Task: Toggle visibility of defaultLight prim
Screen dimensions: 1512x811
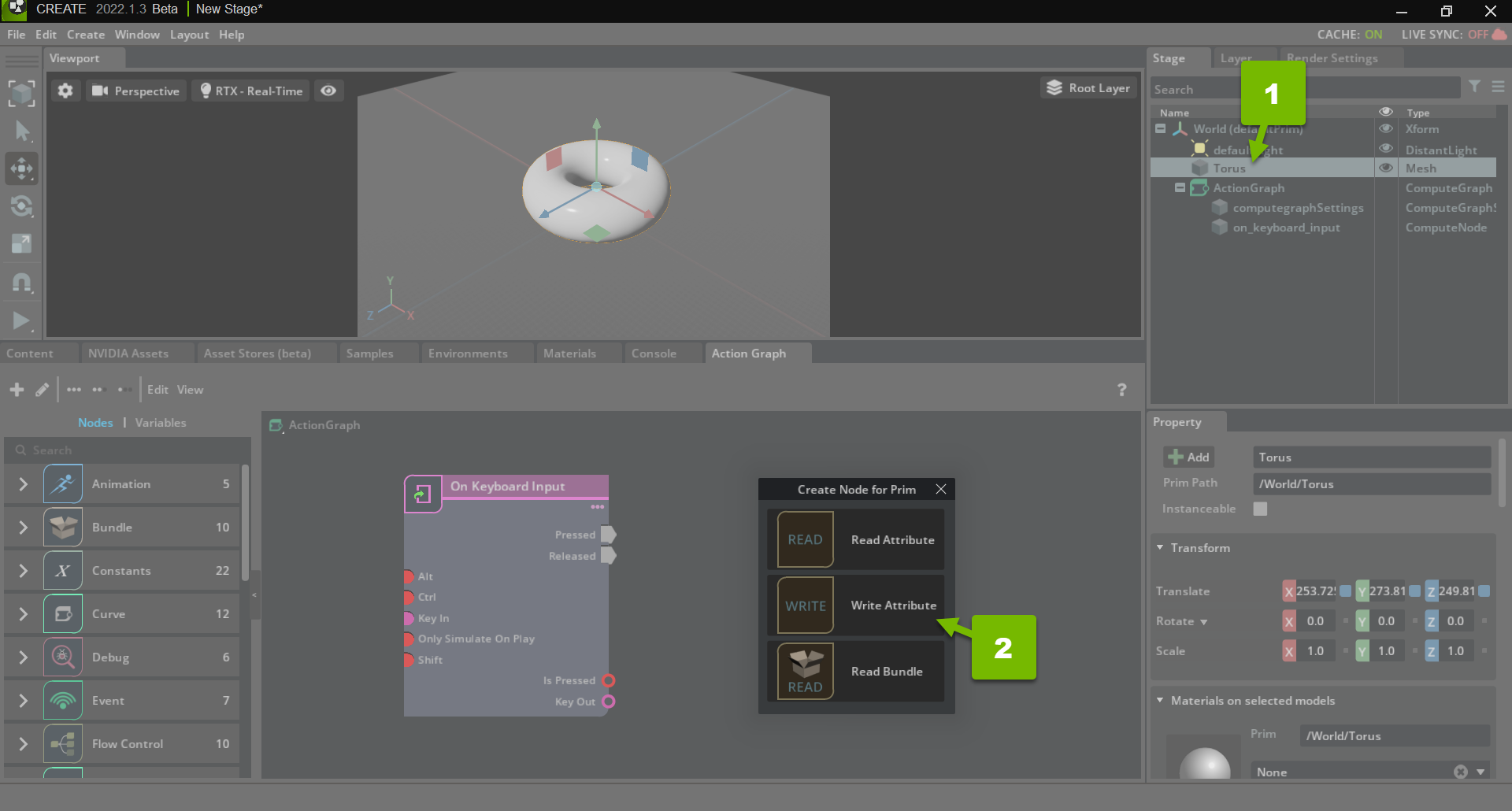Action: click(x=1386, y=148)
